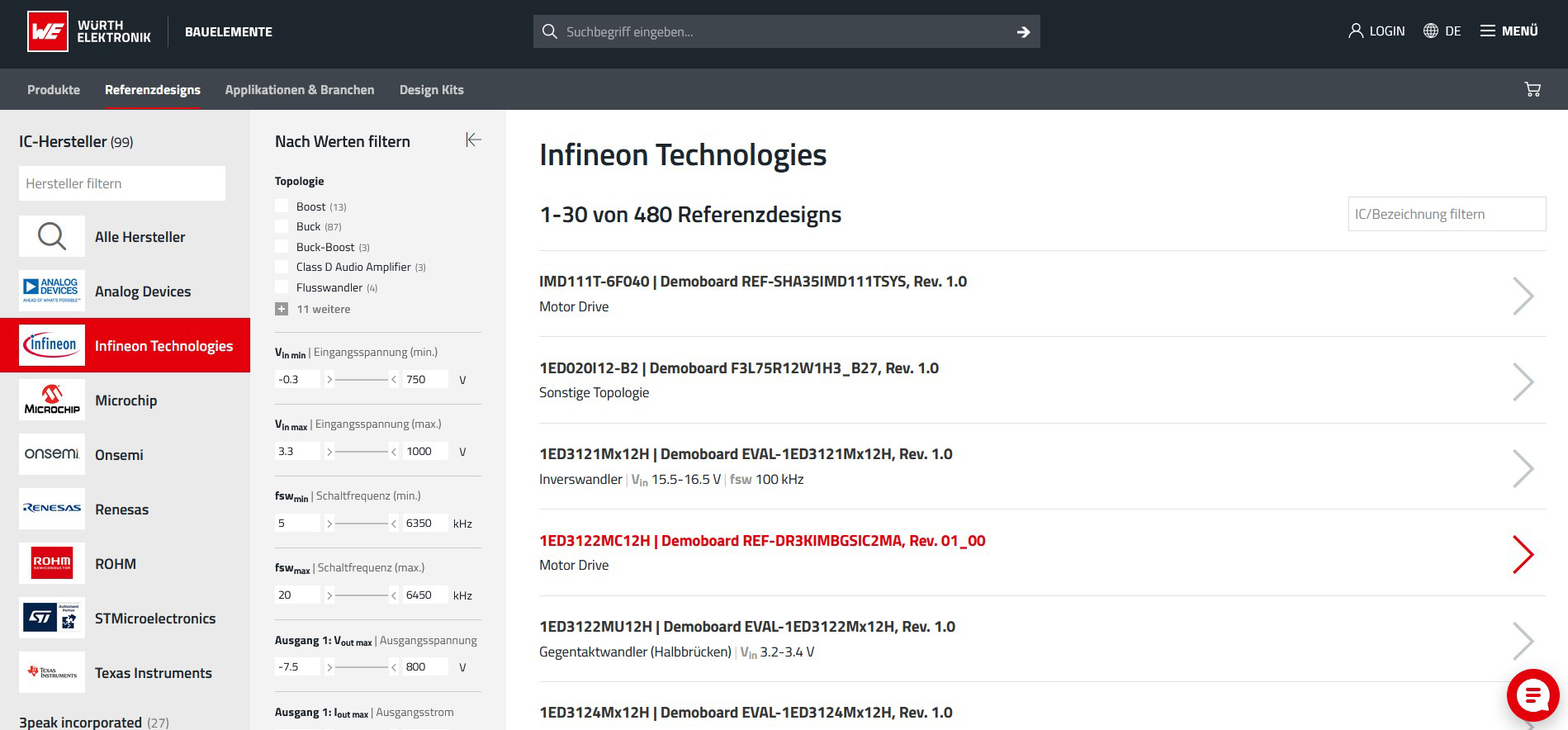Open the Design Kits tab
The height and width of the screenshot is (730, 1568).
point(431,90)
